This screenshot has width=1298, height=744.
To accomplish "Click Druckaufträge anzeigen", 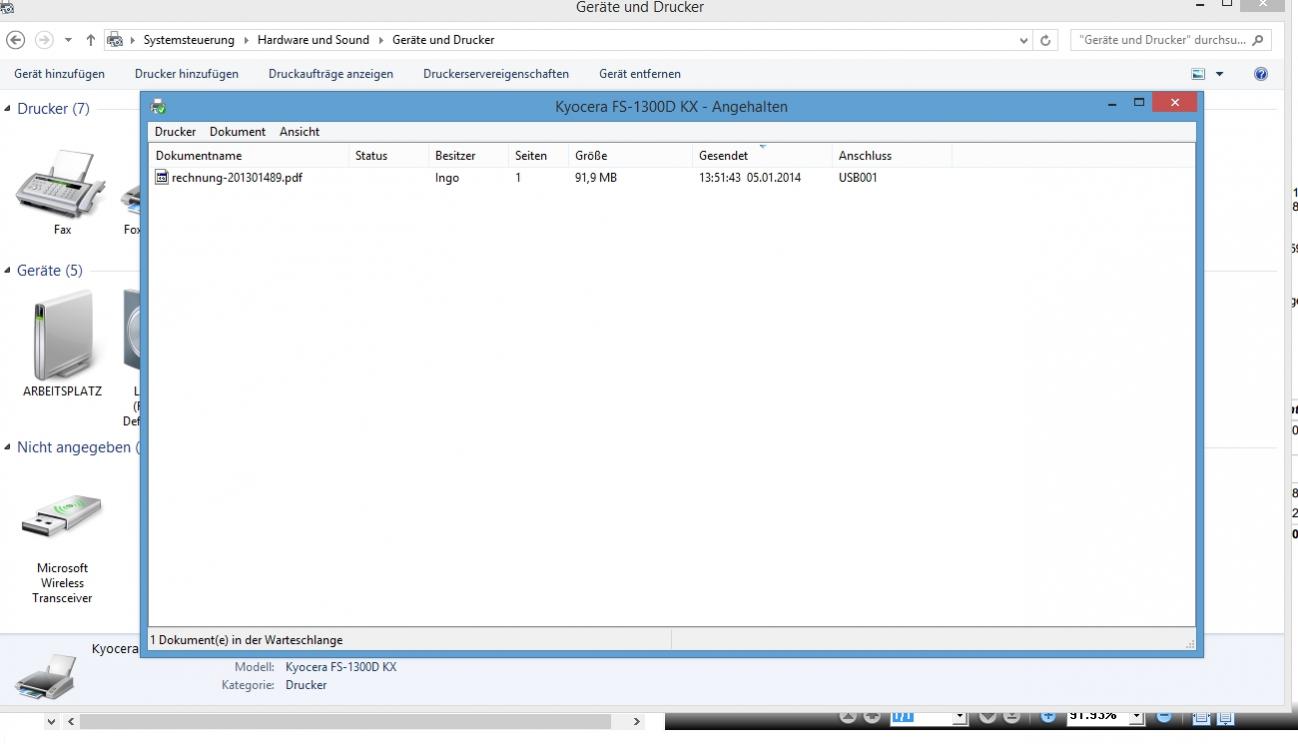I will coord(331,74).
